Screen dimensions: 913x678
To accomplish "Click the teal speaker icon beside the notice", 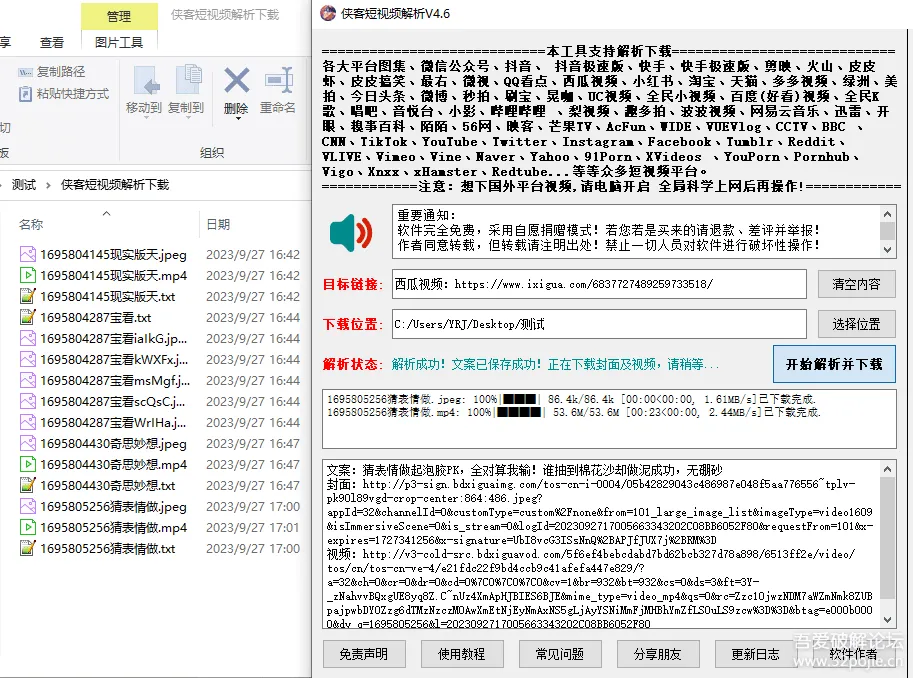I will click(x=351, y=232).
